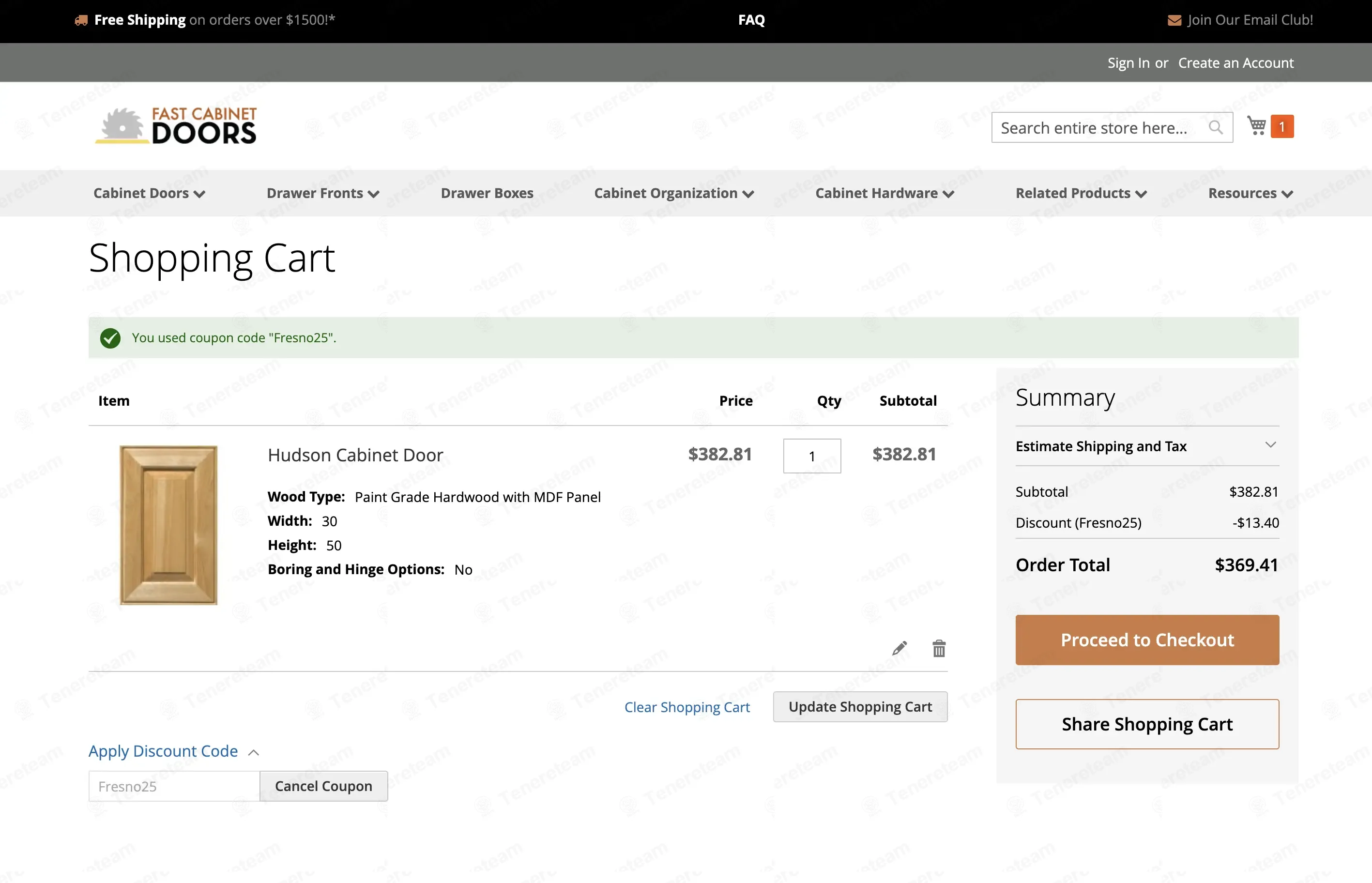This screenshot has width=1372, height=883.
Task: Click the Shopping Cart page heading
Action: [x=212, y=259]
